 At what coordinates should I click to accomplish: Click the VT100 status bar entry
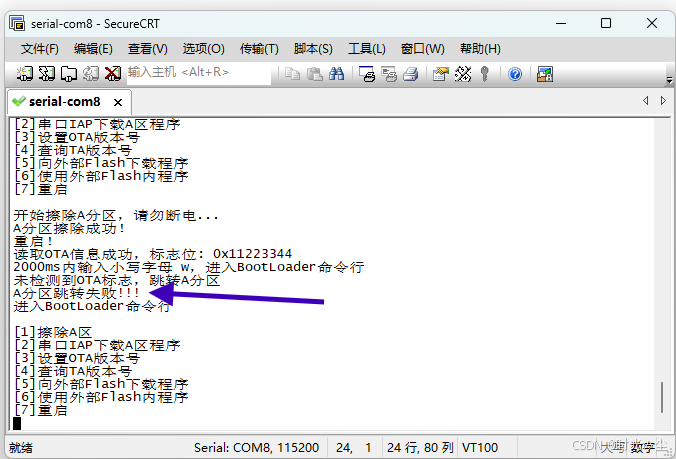[x=480, y=448]
